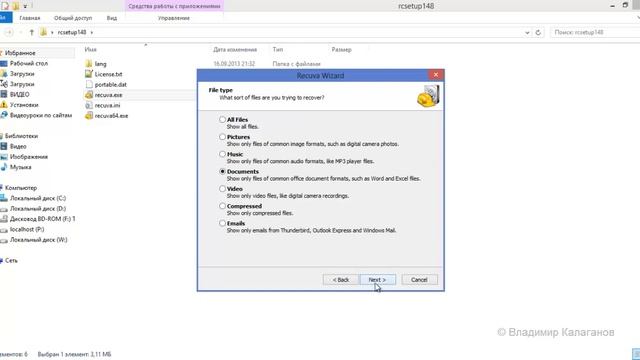The height and width of the screenshot is (360, 640).
Task: Select Избранное in navigation pane
Action: [x=20, y=53]
